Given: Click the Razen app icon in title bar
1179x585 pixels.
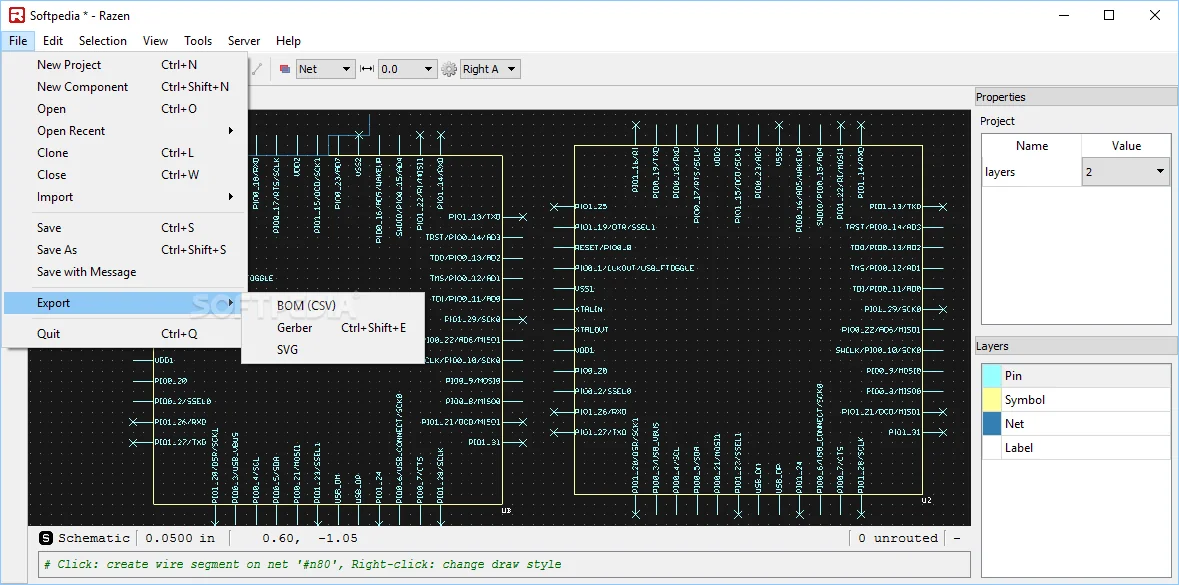Looking at the screenshot, I should (x=16, y=15).
